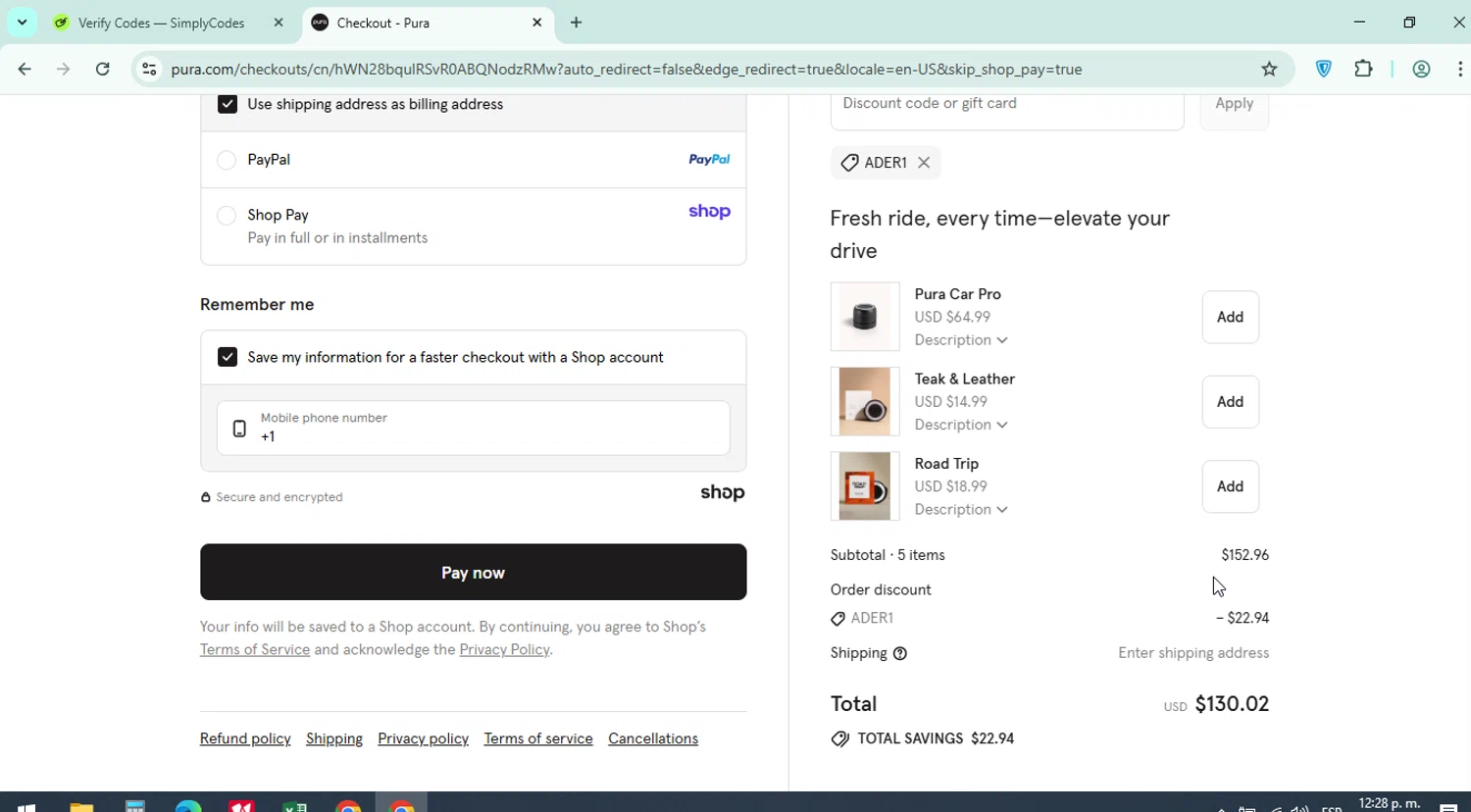Click the address bar URL
This screenshot has width=1471, height=812.
click(626, 69)
